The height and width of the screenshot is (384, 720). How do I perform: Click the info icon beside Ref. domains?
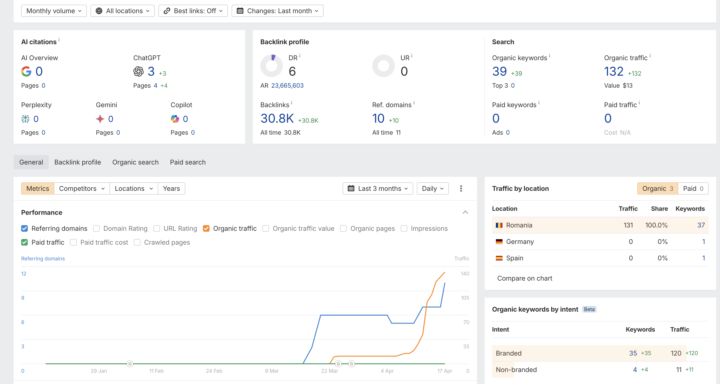tap(414, 103)
